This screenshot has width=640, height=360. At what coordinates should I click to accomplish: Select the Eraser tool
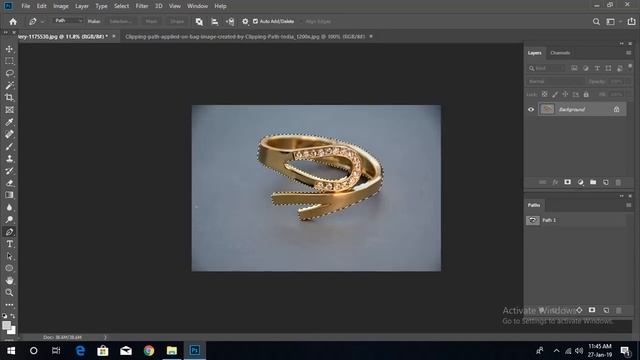[9, 183]
